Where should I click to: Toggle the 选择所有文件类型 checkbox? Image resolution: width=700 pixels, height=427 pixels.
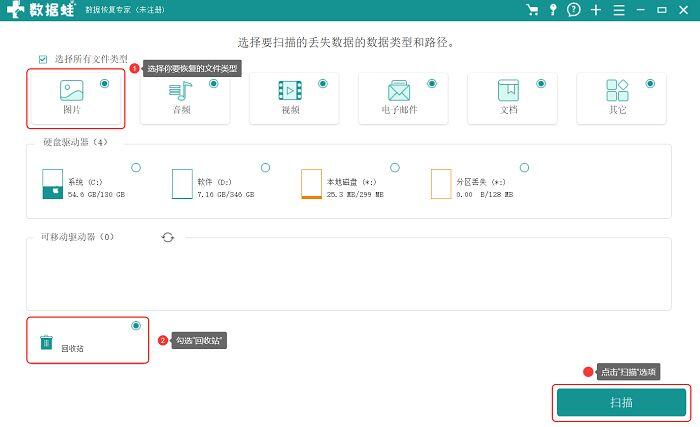point(43,59)
